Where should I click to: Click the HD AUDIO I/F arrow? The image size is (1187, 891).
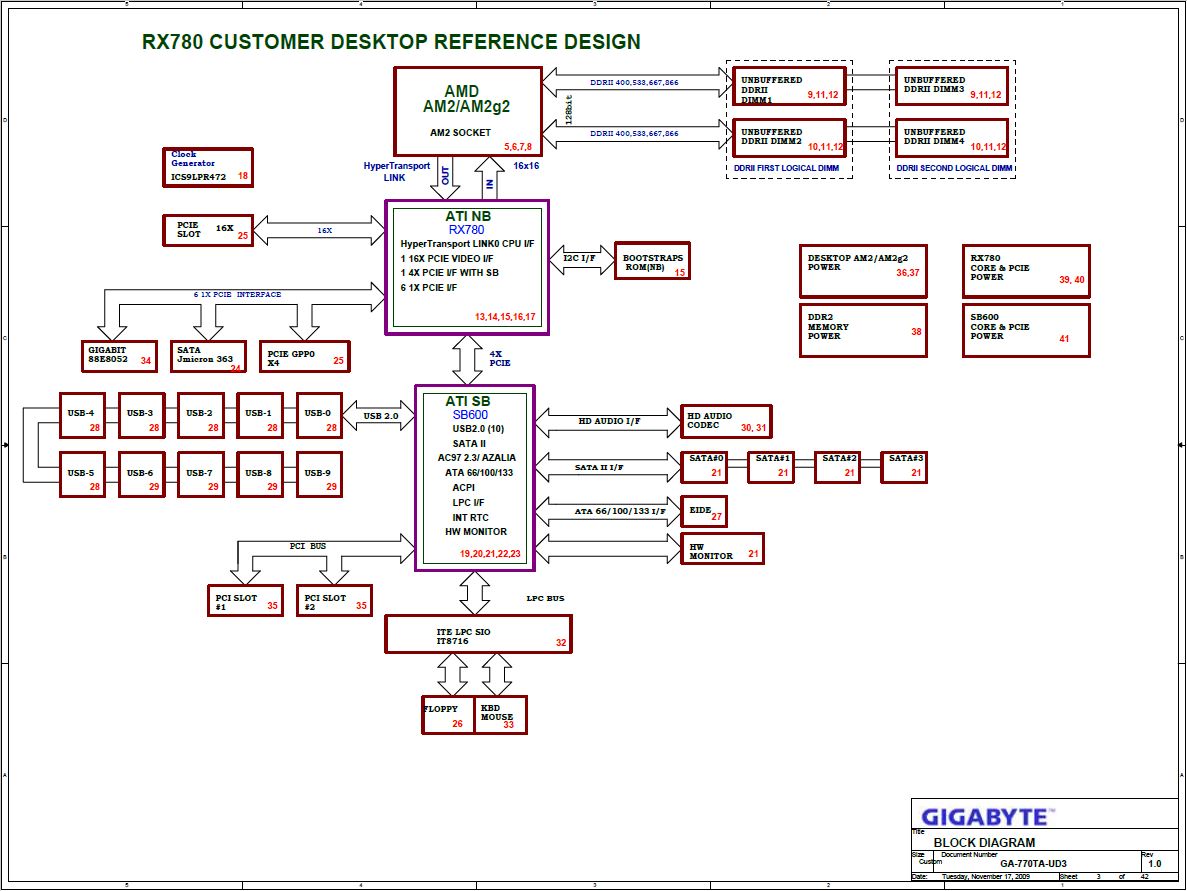tap(608, 422)
